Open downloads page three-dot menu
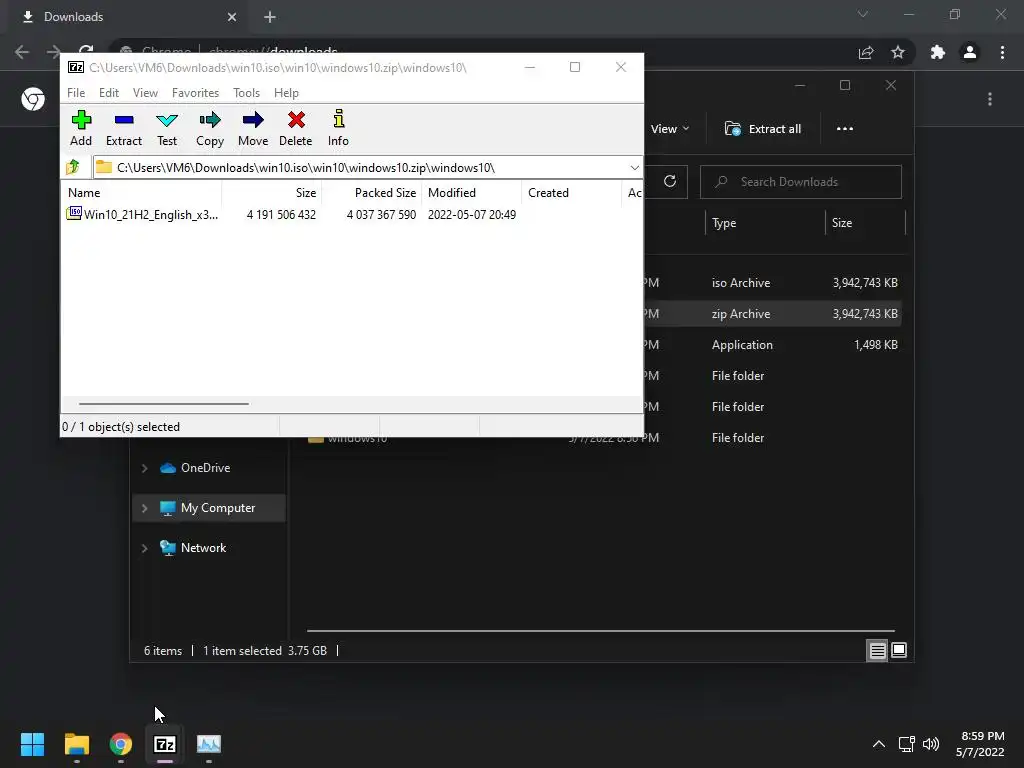Viewport: 1024px width, 768px height. [990, 99]
